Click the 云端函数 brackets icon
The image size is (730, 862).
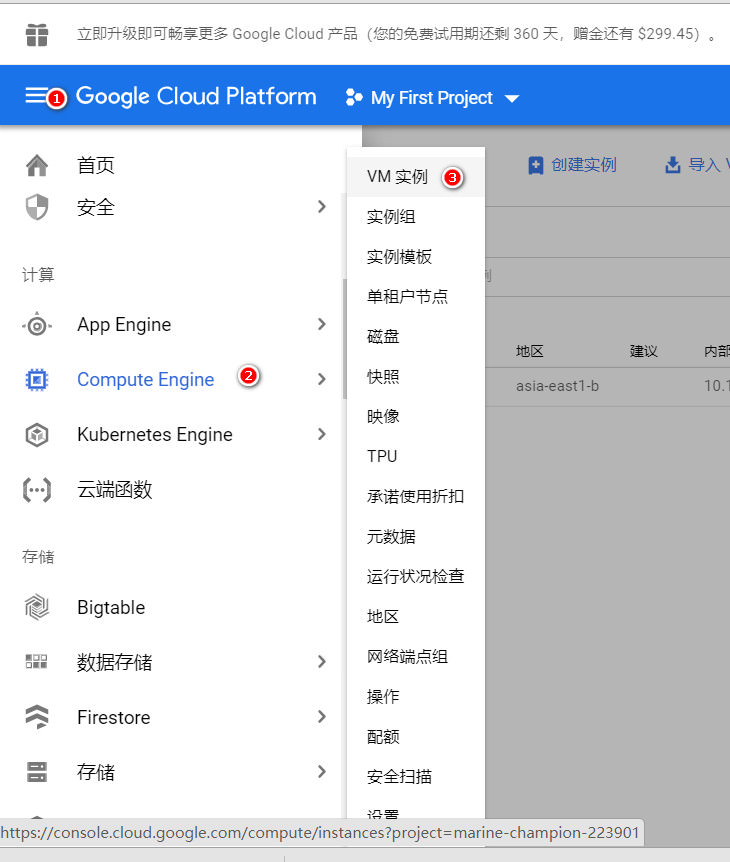point(37,489)
